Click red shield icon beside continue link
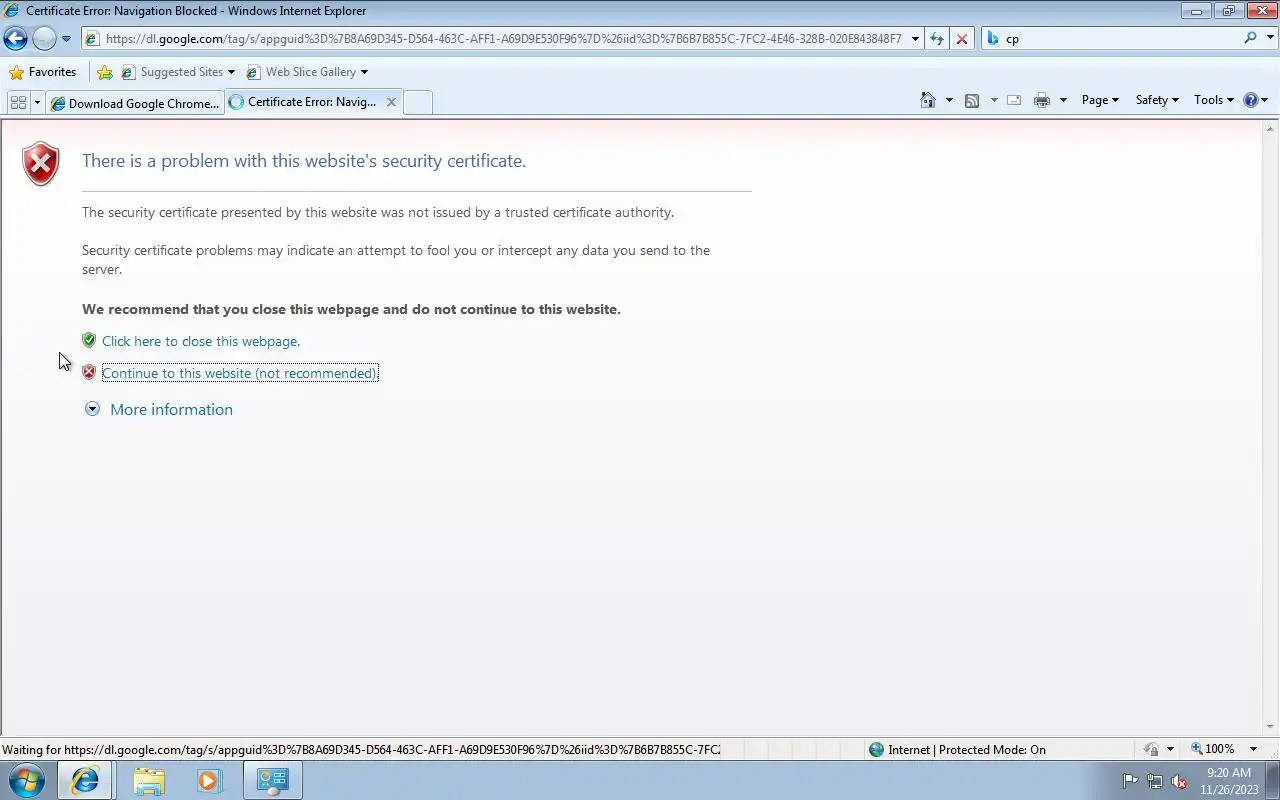This screenshot has height=800, width=1280. tap(89, 372)
